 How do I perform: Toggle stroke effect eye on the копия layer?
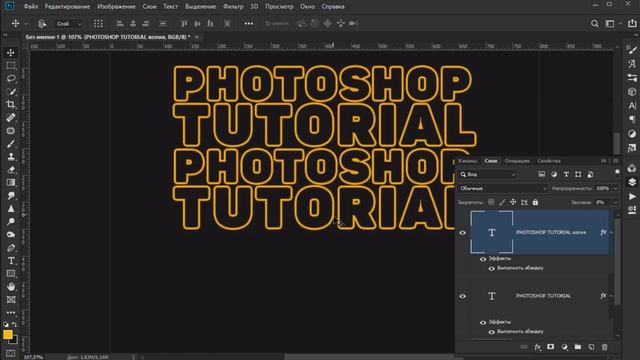tap(491, 269)
